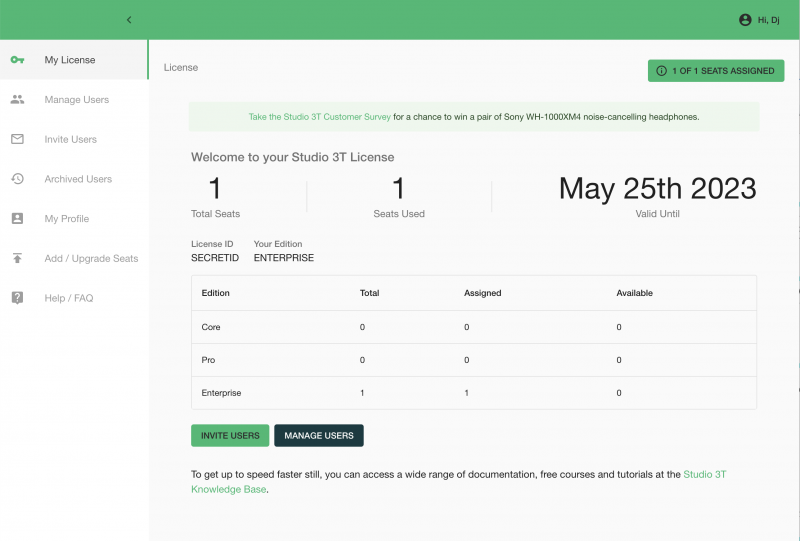The height and width of the screenshot is (541, 800).
Task: Click the Enterprise row Assigned value 1
Action: pyautogui.click(x=466, y=393)
